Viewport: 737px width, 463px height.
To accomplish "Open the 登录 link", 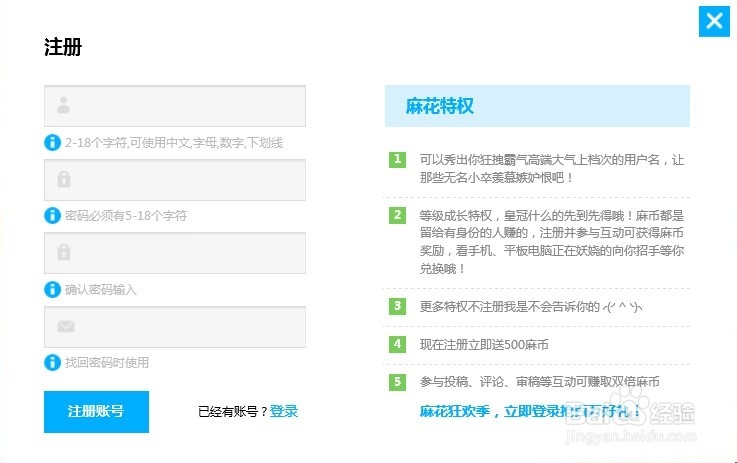I will [x=284, y=411].
